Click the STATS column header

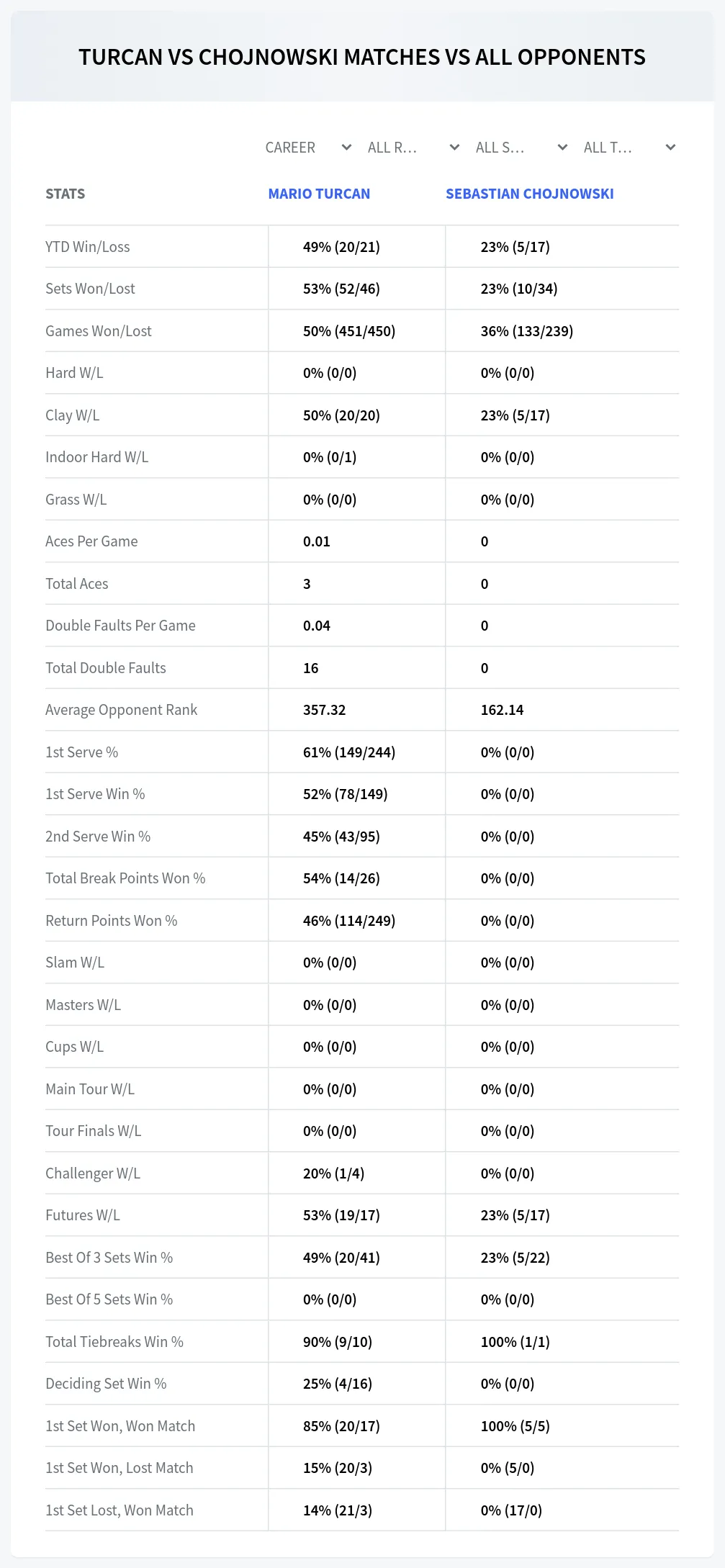(65, 194)
